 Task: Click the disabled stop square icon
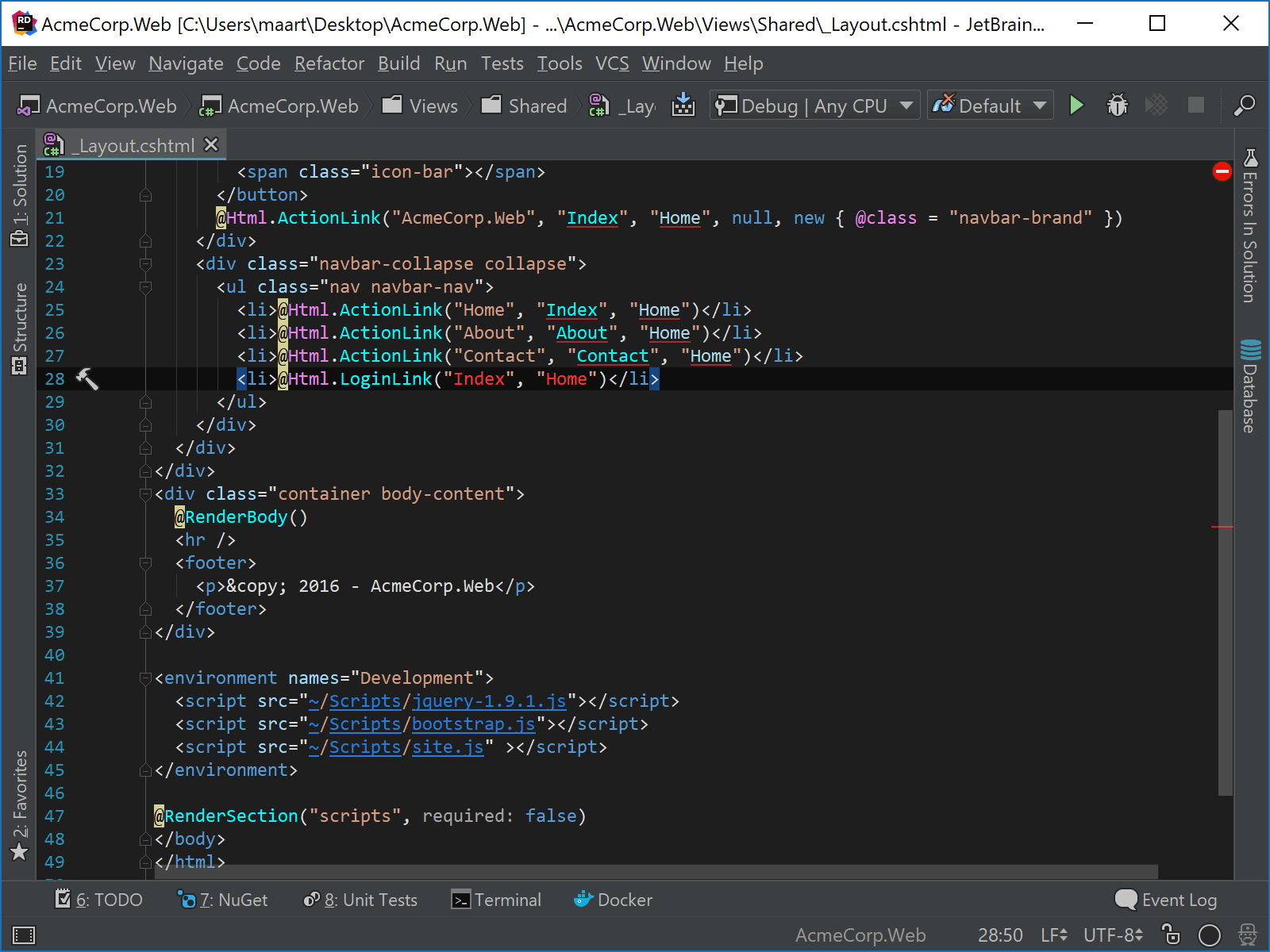point(1196,105)
